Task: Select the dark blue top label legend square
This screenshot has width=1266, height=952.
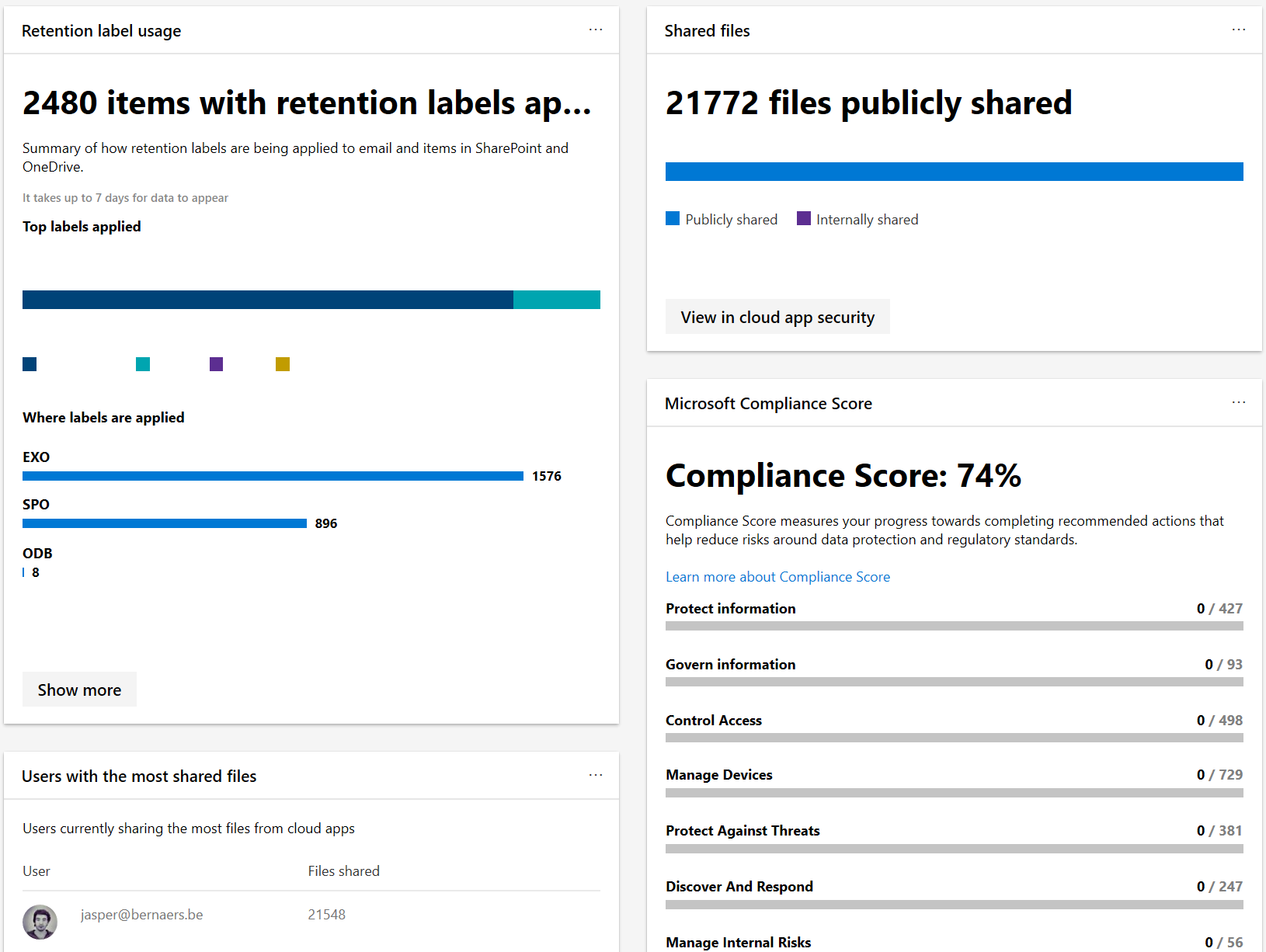Action: pos(30,363)
